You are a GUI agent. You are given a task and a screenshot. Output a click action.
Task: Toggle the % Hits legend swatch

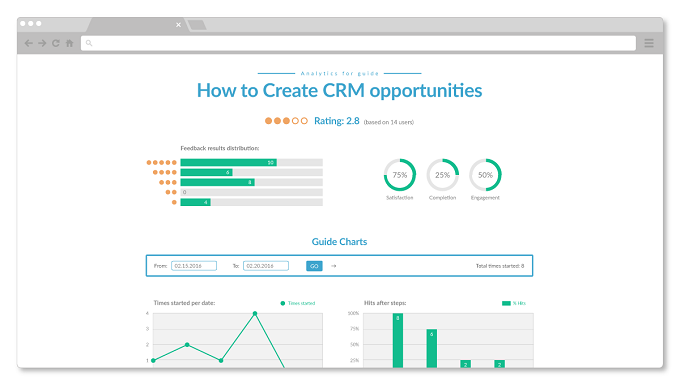[x=506, y=303]
